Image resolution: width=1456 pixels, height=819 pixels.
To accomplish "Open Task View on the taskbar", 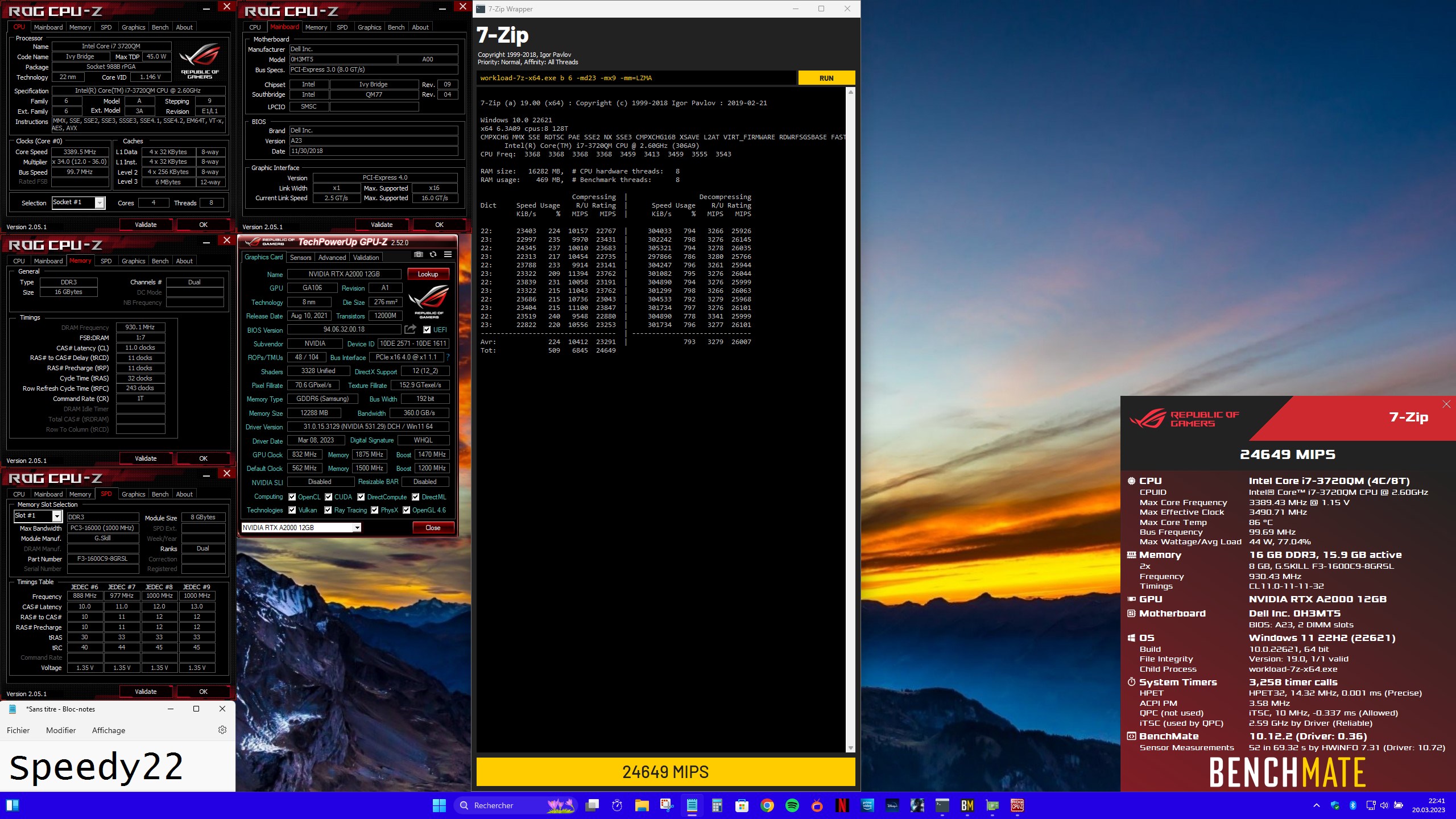I will point(592,805).
